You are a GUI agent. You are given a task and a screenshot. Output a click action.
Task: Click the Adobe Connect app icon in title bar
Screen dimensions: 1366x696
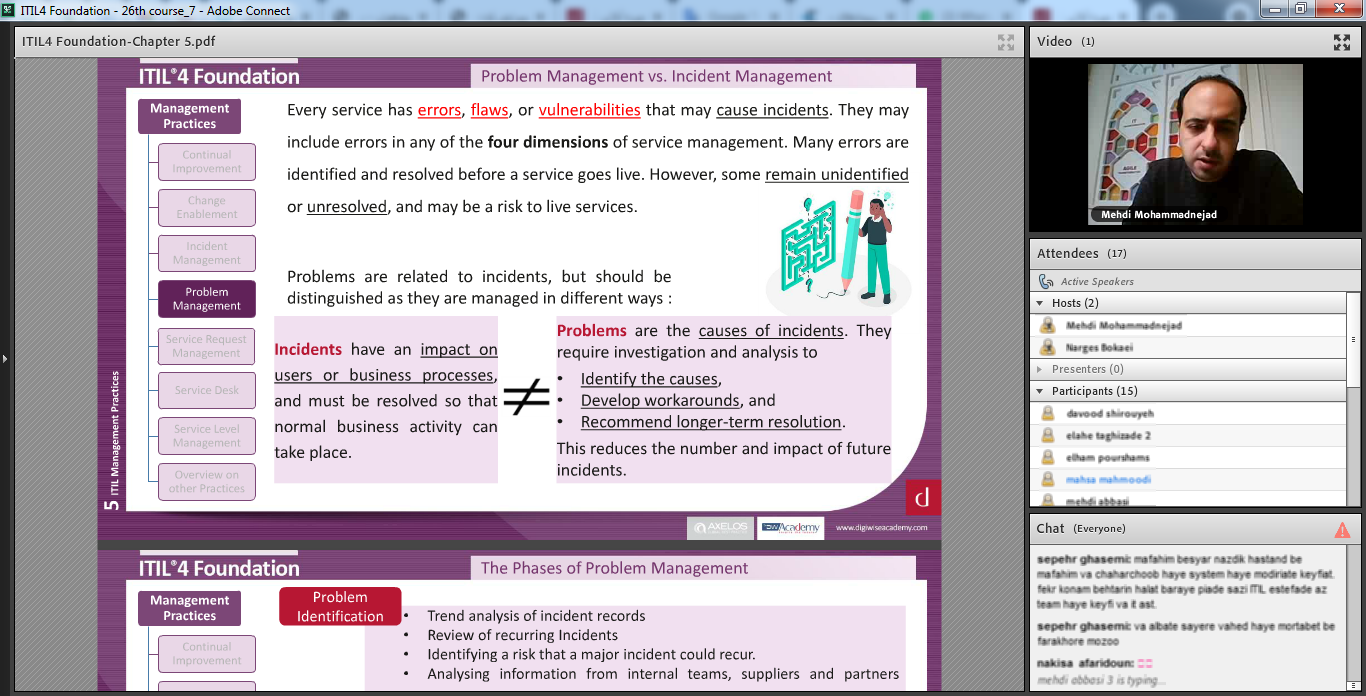10,10
